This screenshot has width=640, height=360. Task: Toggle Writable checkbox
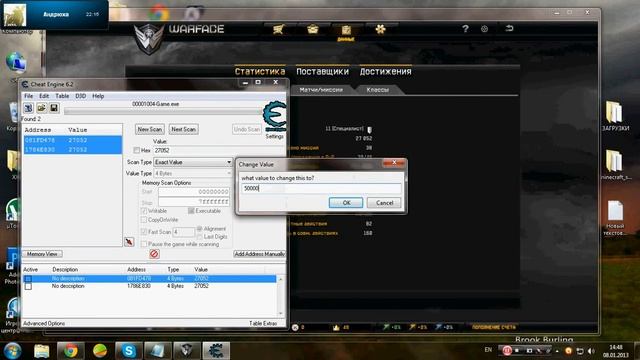pyautogui.click(x=144, y=211)
